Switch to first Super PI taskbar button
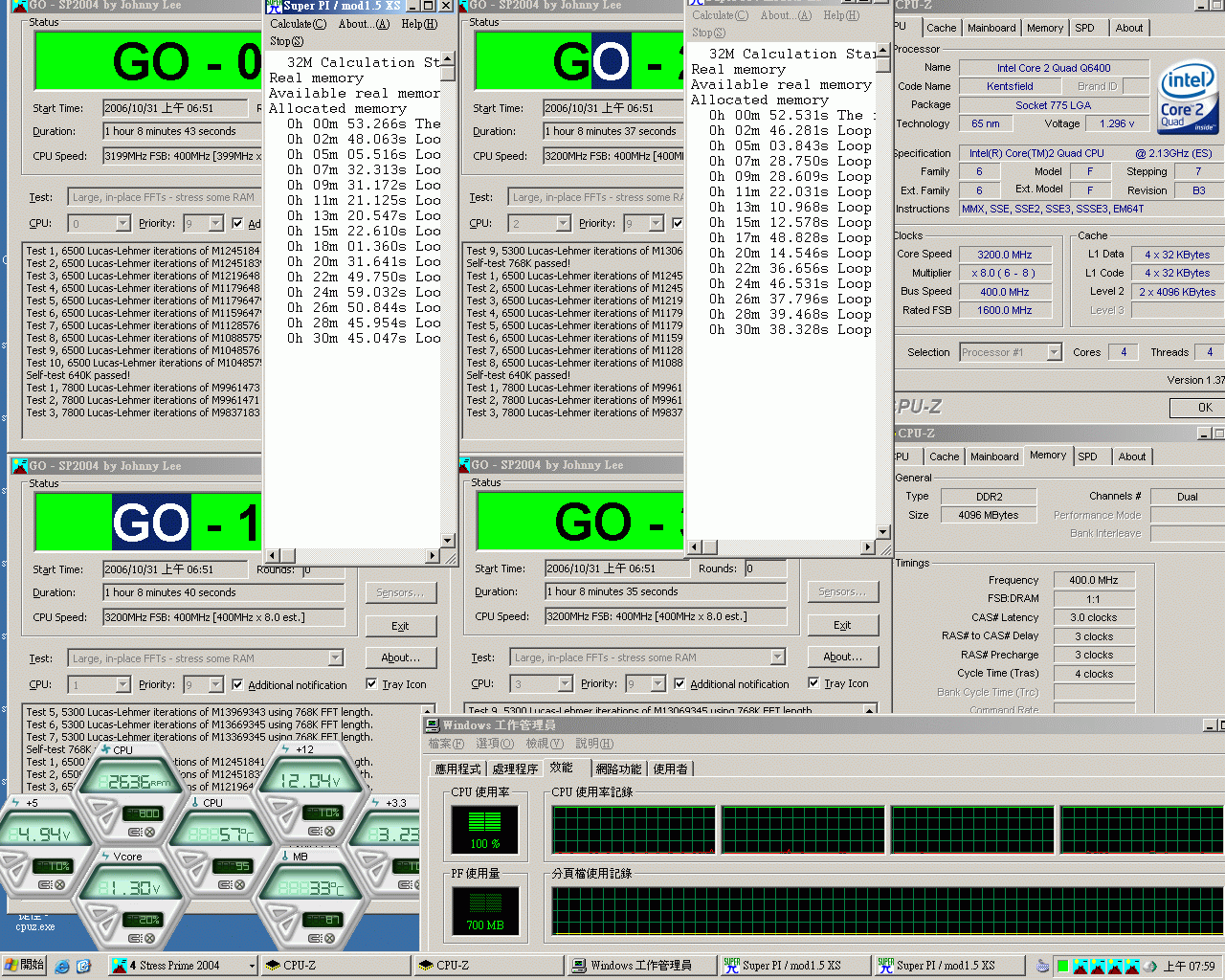1225x980 pixels. coord(793,966)
